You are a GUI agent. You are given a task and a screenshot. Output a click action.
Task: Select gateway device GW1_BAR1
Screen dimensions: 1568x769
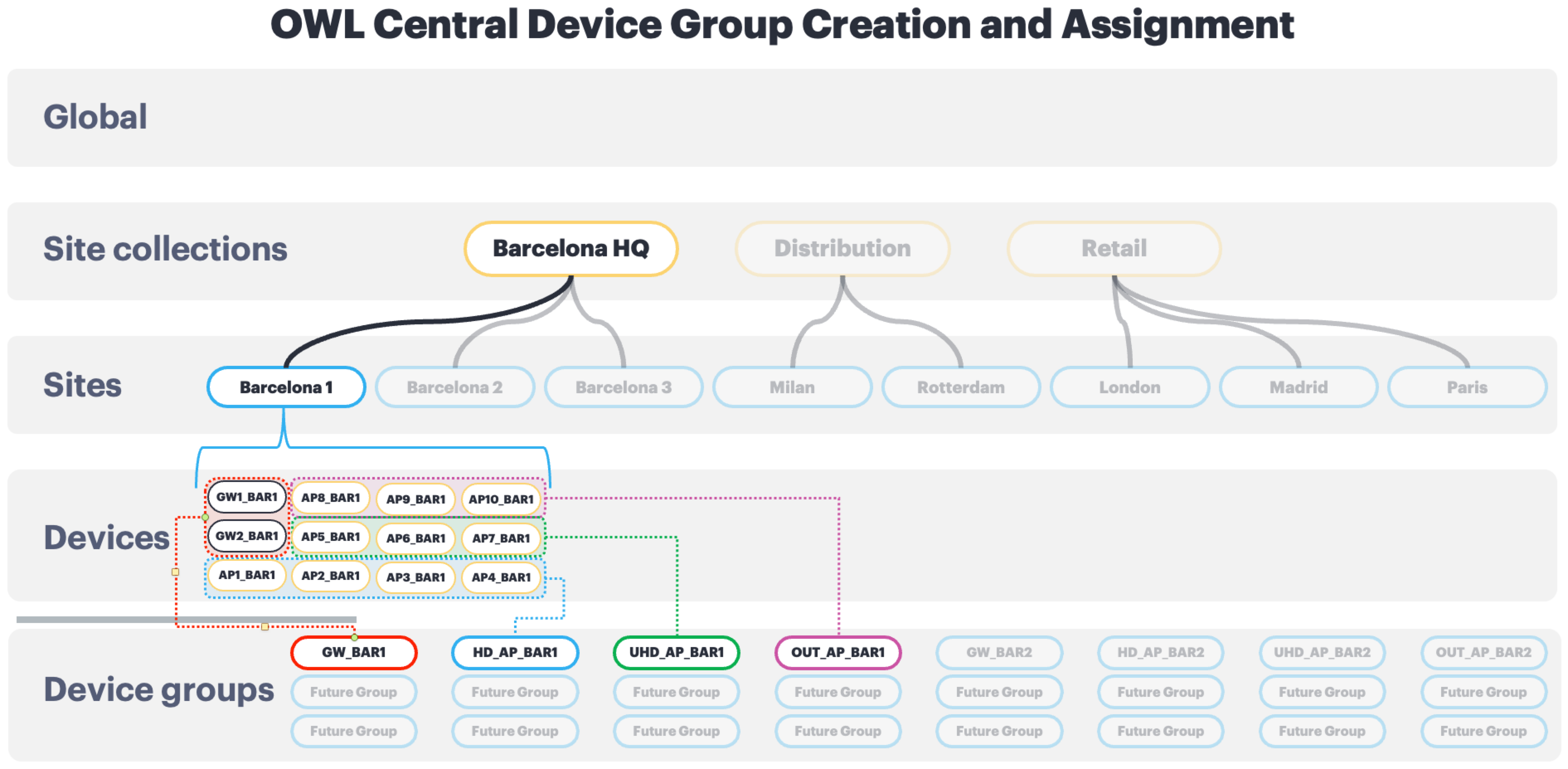pos(247,497)
